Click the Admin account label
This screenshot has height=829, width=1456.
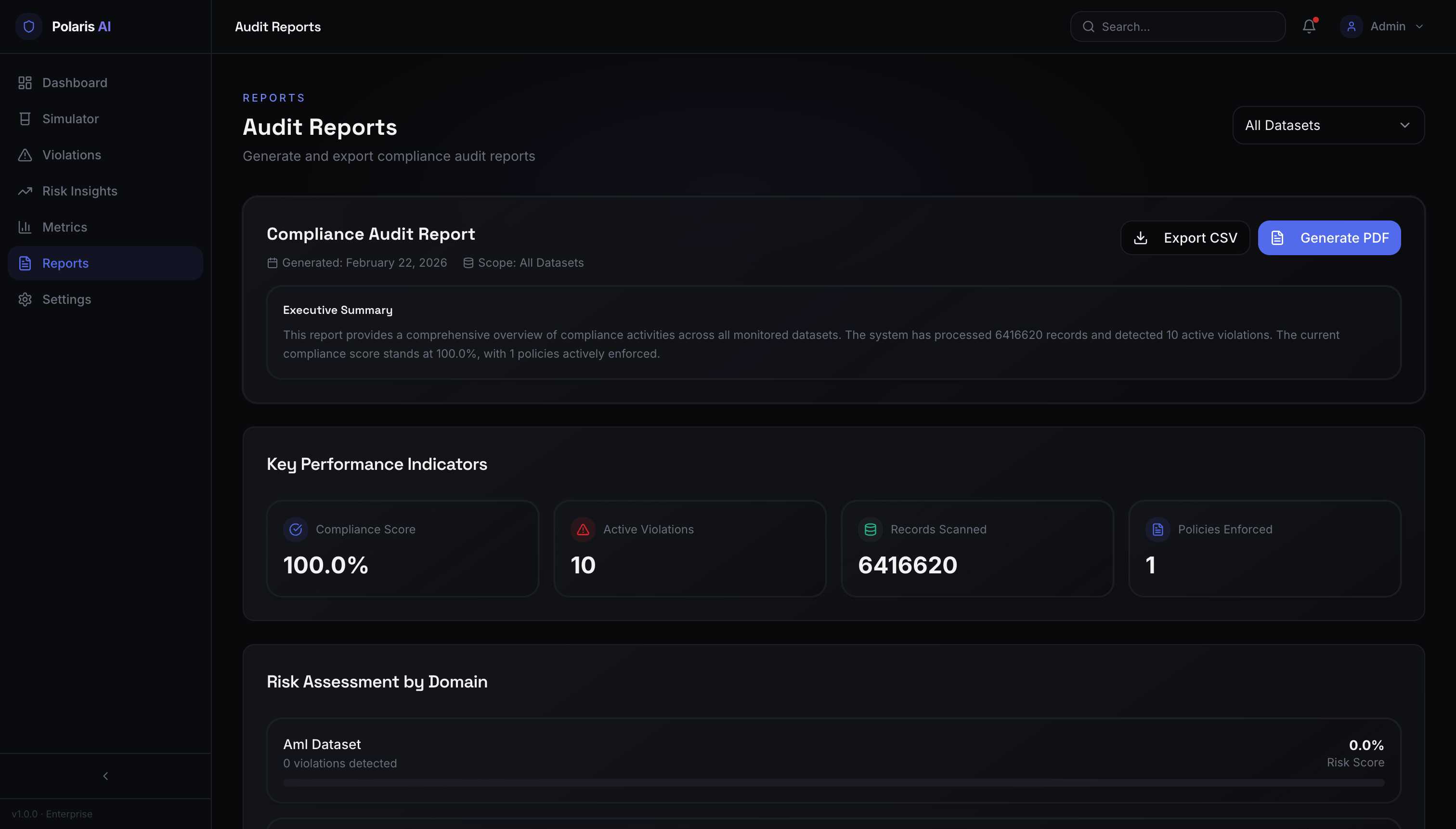coord(1388,26)
